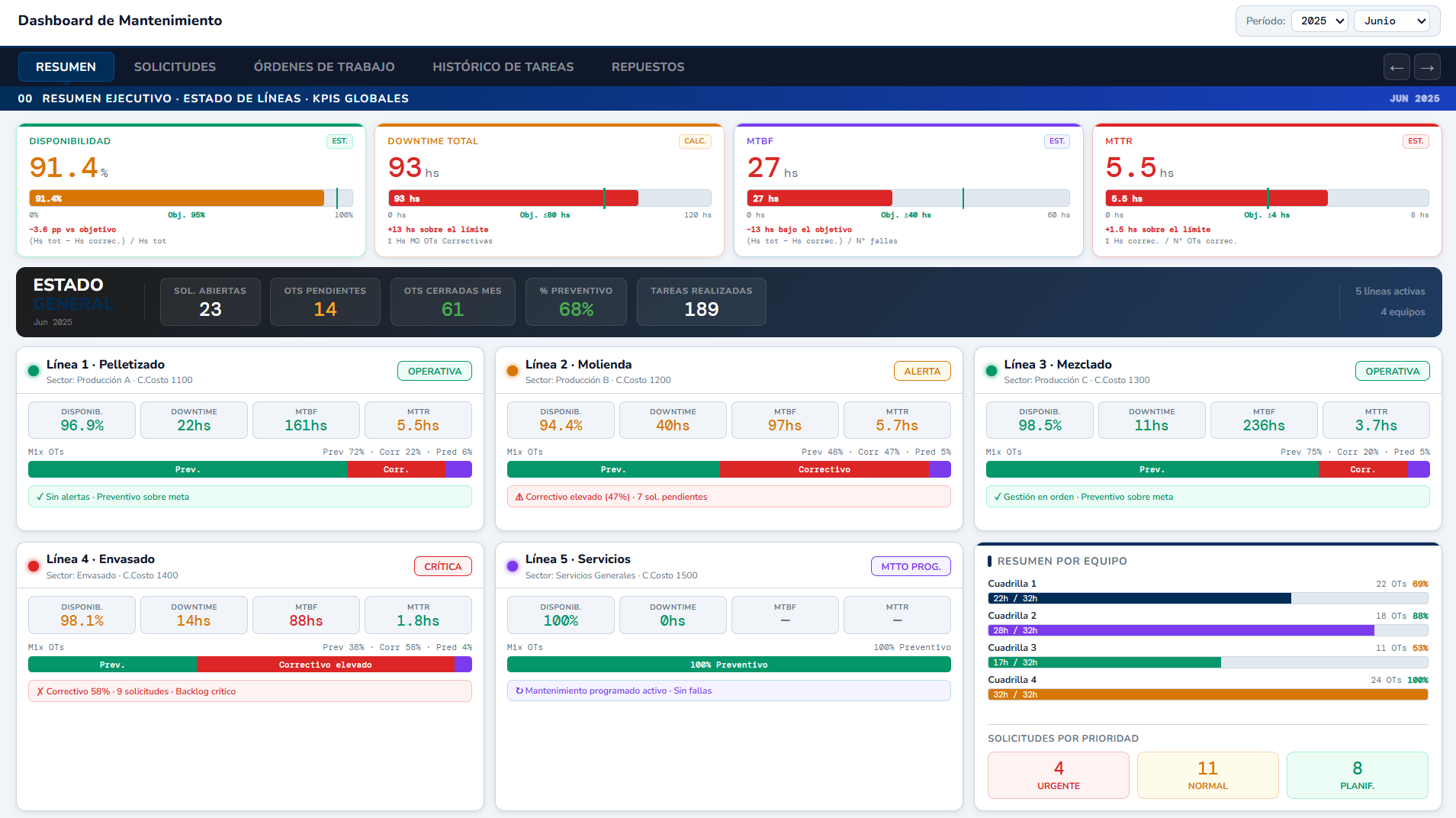1456x818 pixels.
Task: Click the refresh icon in Línea 5 maintenance note
Action: point(519,691)
